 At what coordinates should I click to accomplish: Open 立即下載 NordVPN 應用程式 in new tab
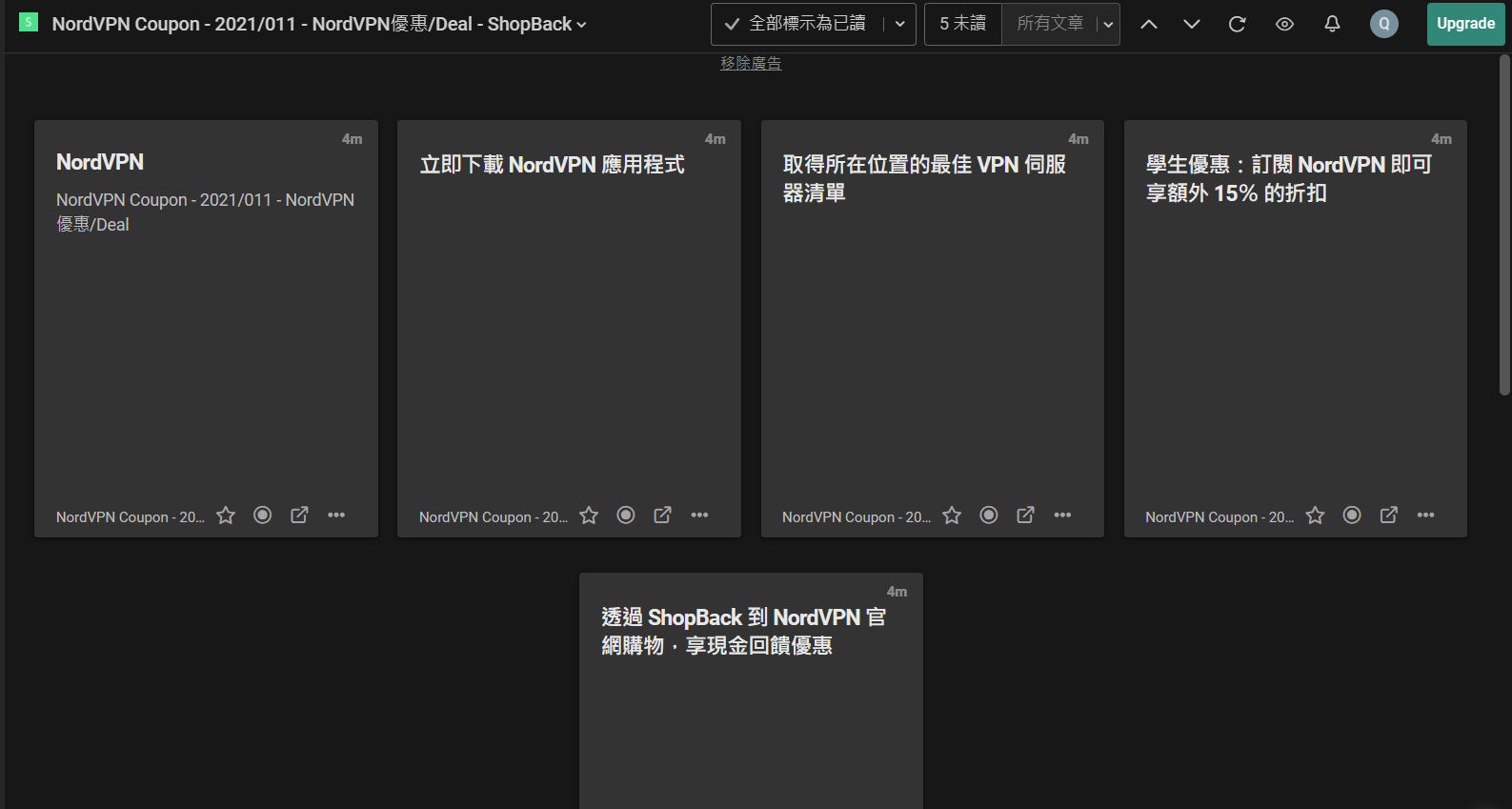[662, 516]
